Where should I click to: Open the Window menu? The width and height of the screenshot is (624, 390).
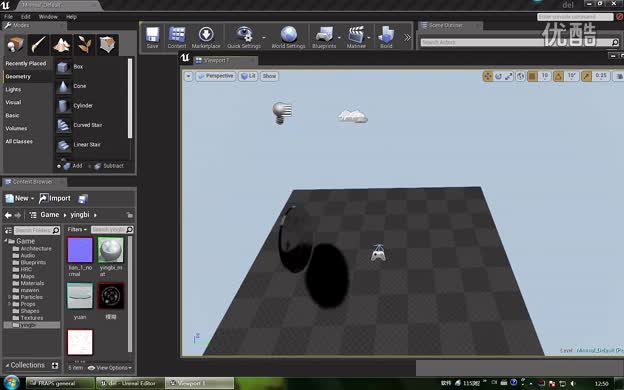pyautogui.click(x=48, y=17)
